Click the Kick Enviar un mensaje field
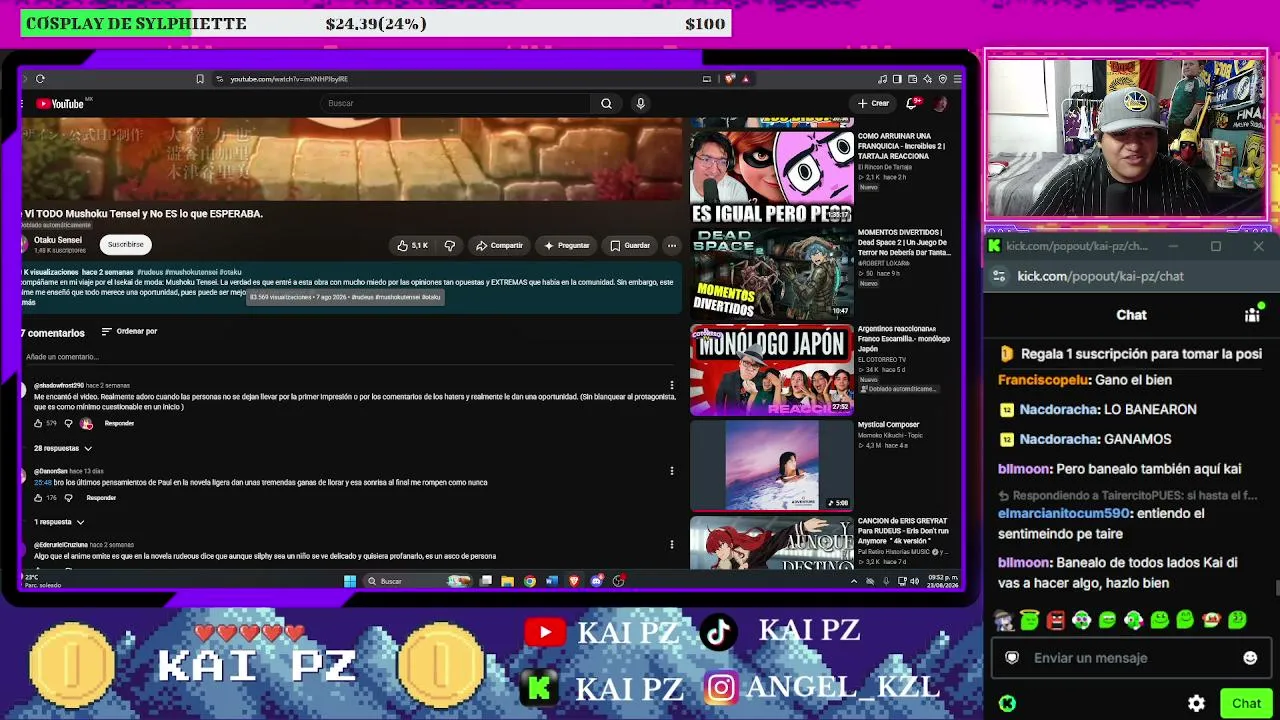1280x720 pixels. click(1131, 658)
